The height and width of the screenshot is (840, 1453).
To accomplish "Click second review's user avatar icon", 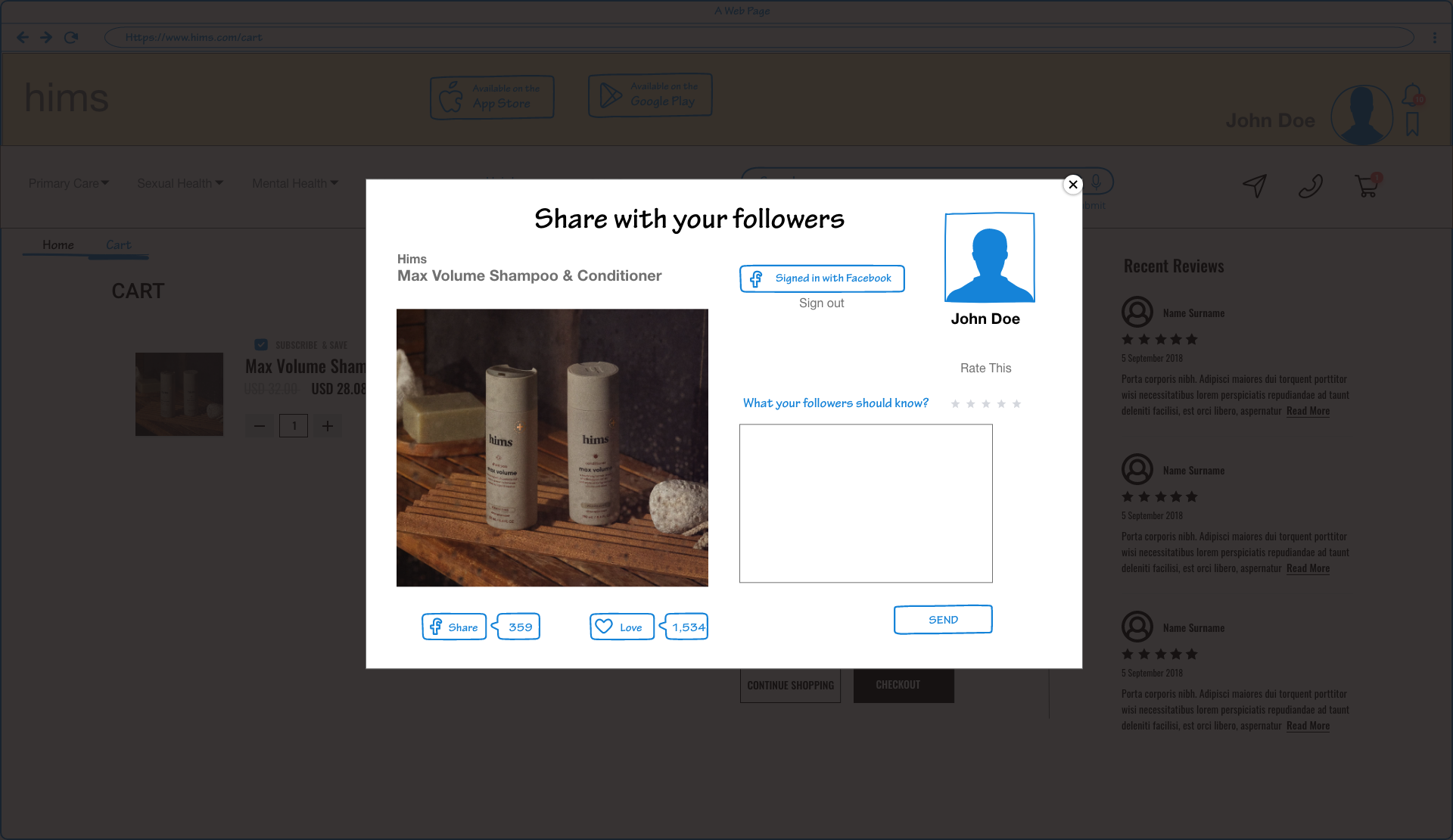I will [1137, 469].
